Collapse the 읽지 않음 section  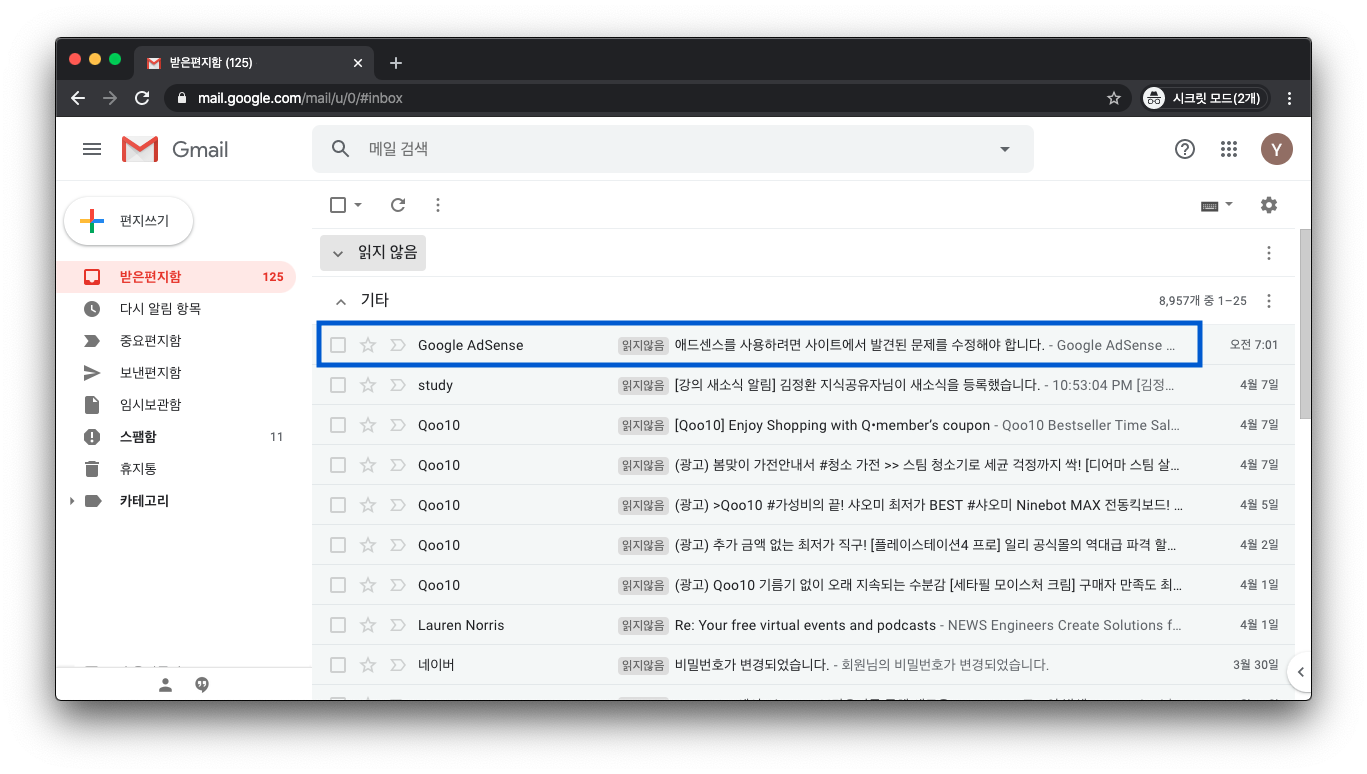pyautogui.click(x=338, y=254)
